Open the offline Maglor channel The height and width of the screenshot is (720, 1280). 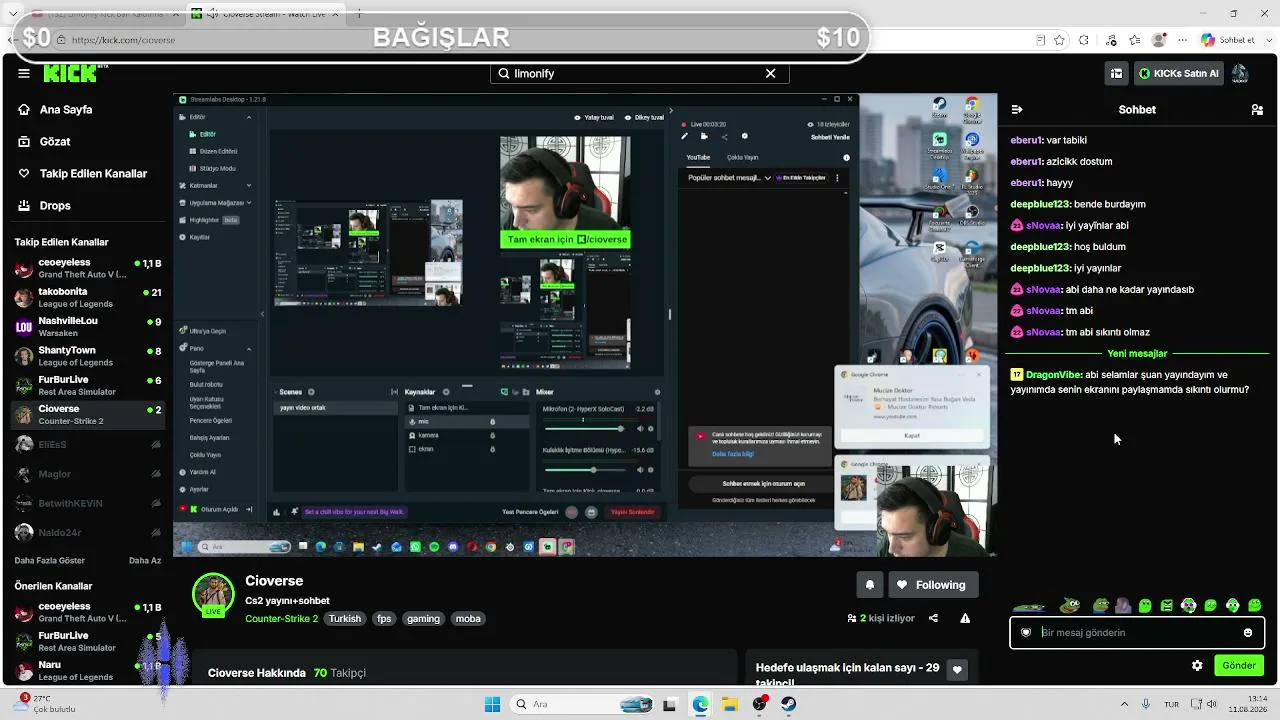[x=88, y=473]
